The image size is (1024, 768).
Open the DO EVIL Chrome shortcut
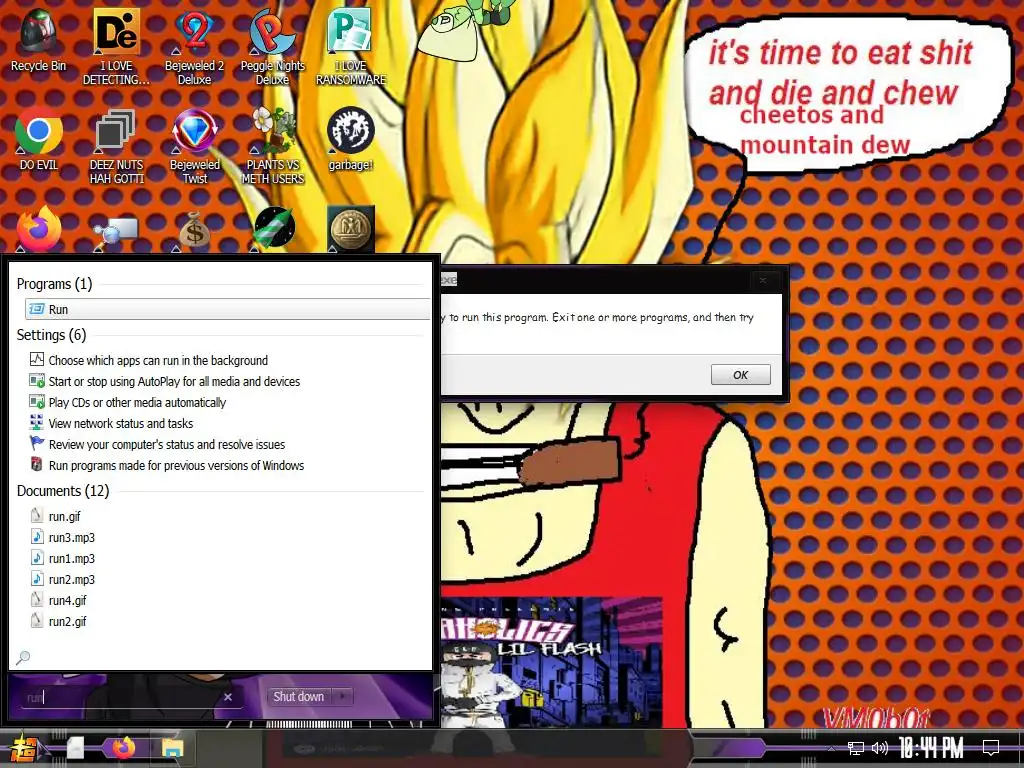[x=38, y=139]
